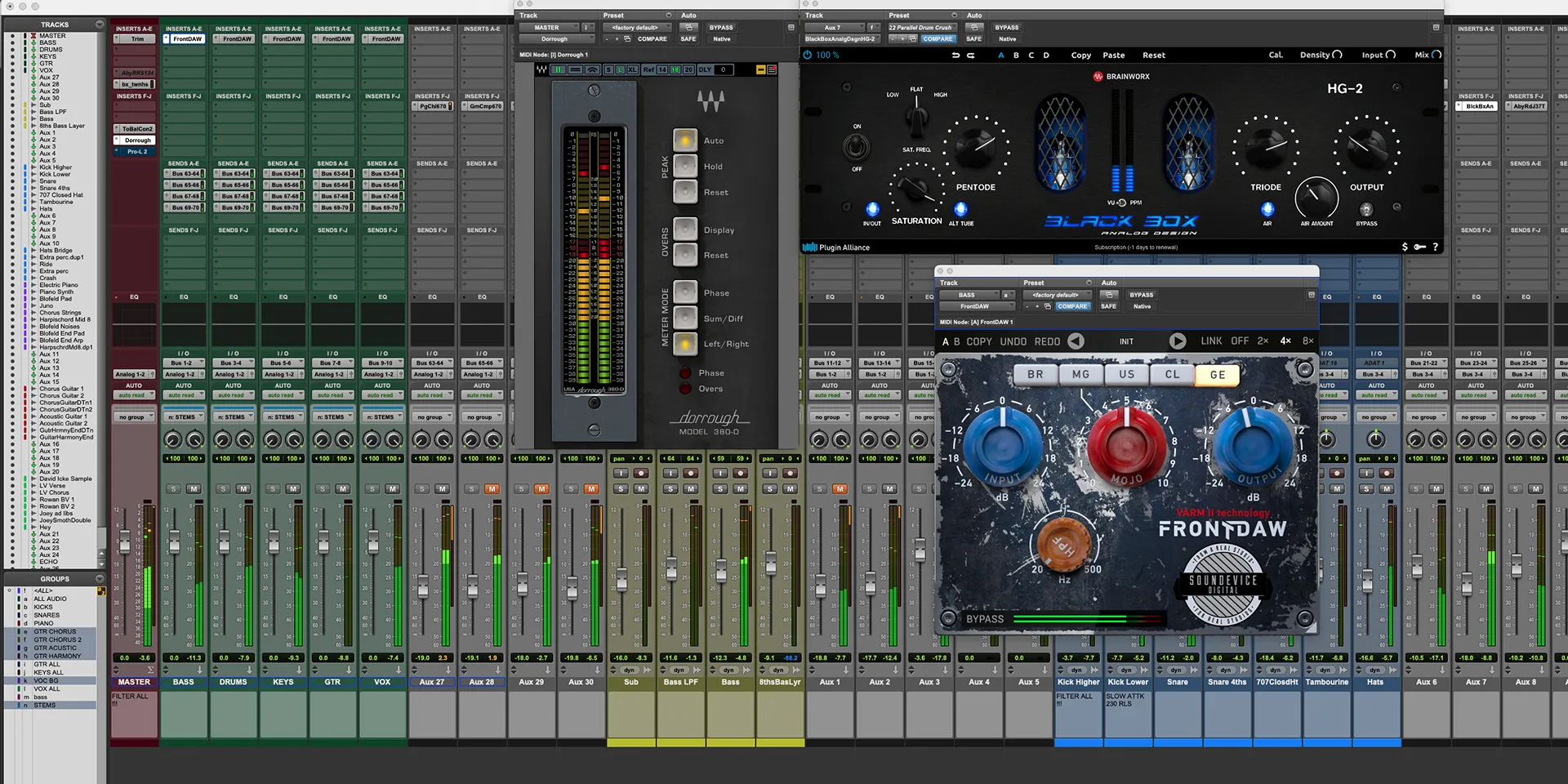Open Dorrough factory default preset dropdown

point(636,28)
